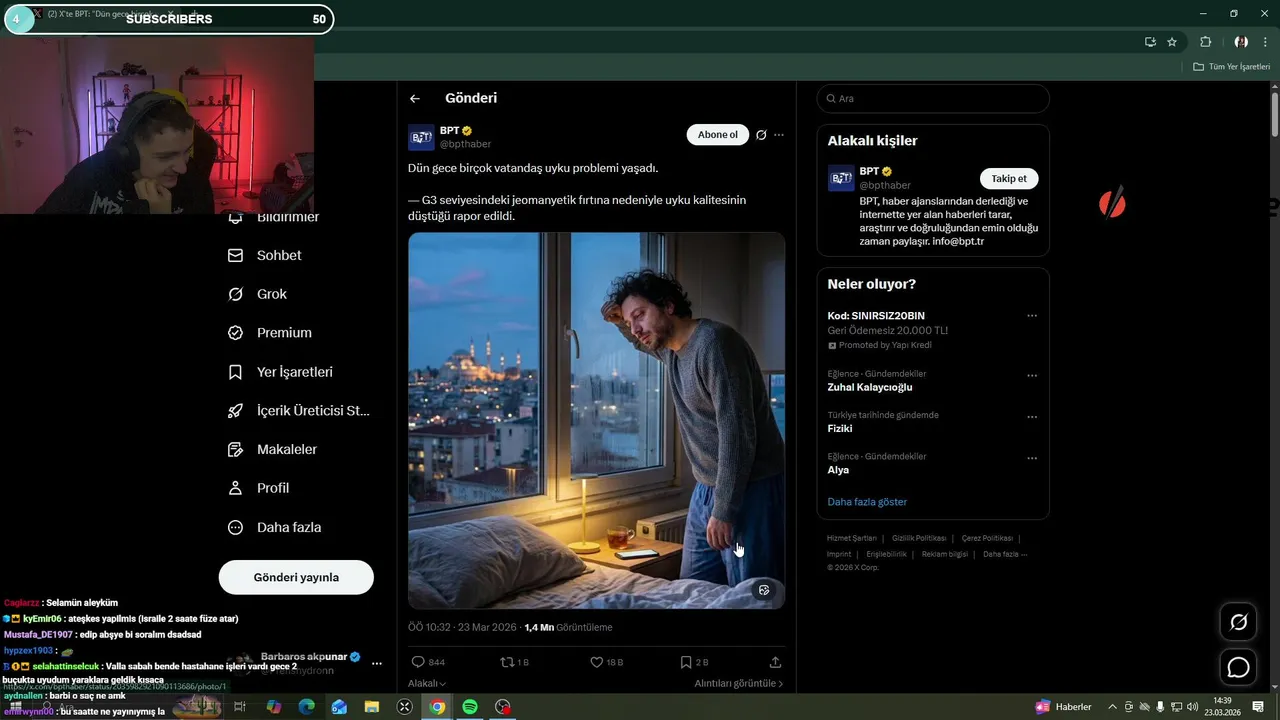The width and height of the screenshot is (1280, 720).
Task: Click the back arrow next to Gönderi
Action: [415, 98]
